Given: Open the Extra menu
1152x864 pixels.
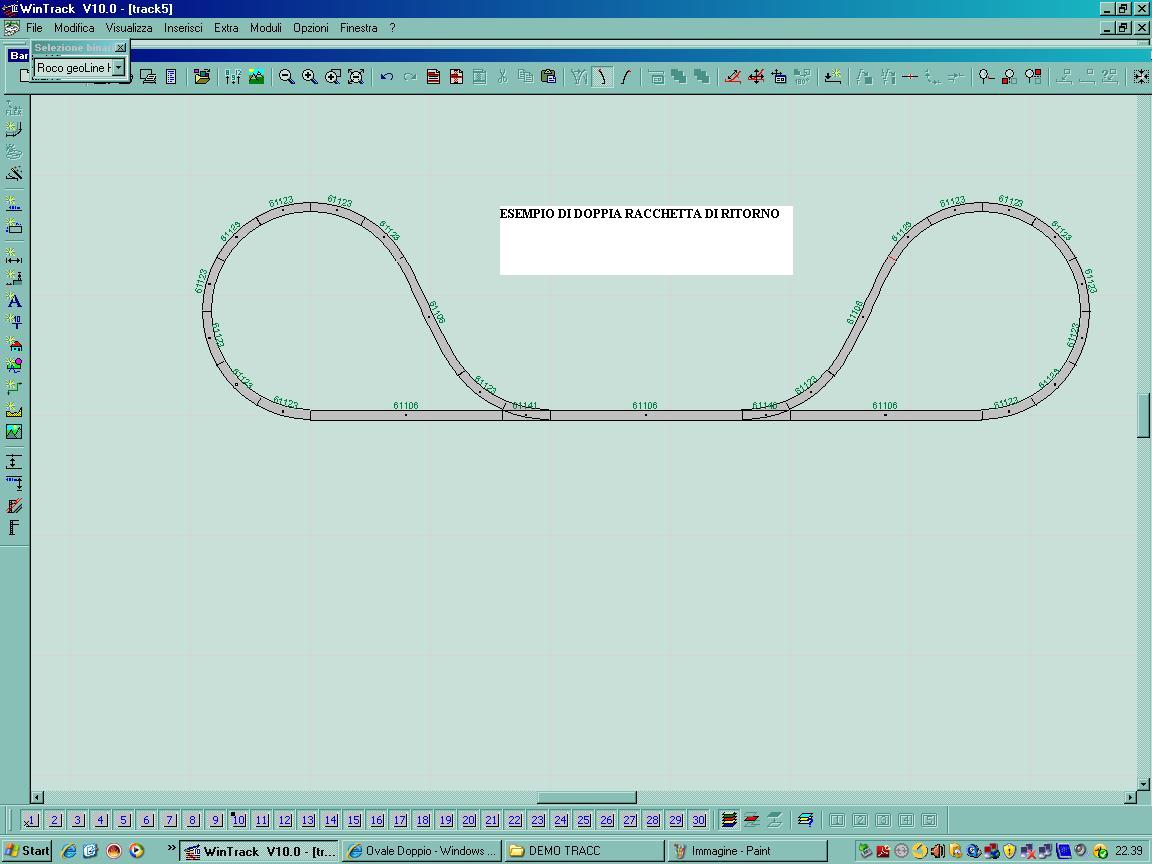Looking at the screenshot, I should pos(226,28).
